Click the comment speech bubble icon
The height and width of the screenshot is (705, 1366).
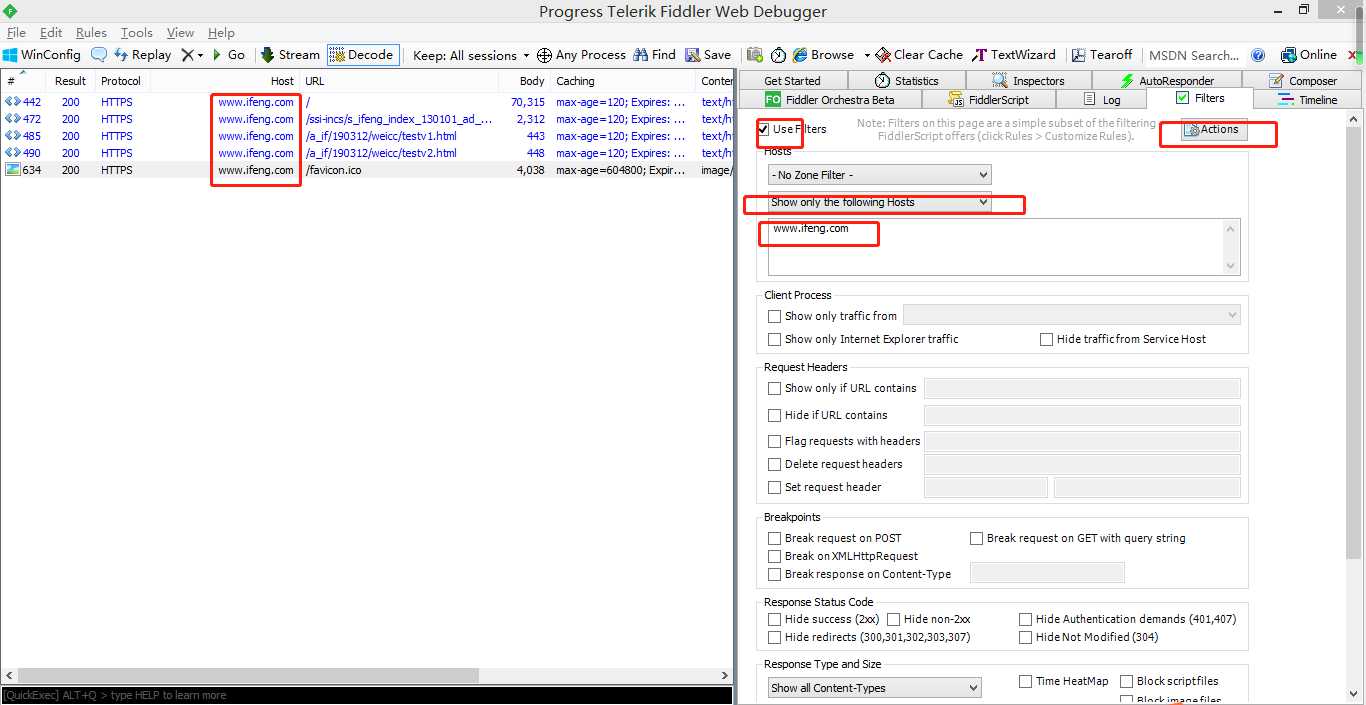point(99,55)
